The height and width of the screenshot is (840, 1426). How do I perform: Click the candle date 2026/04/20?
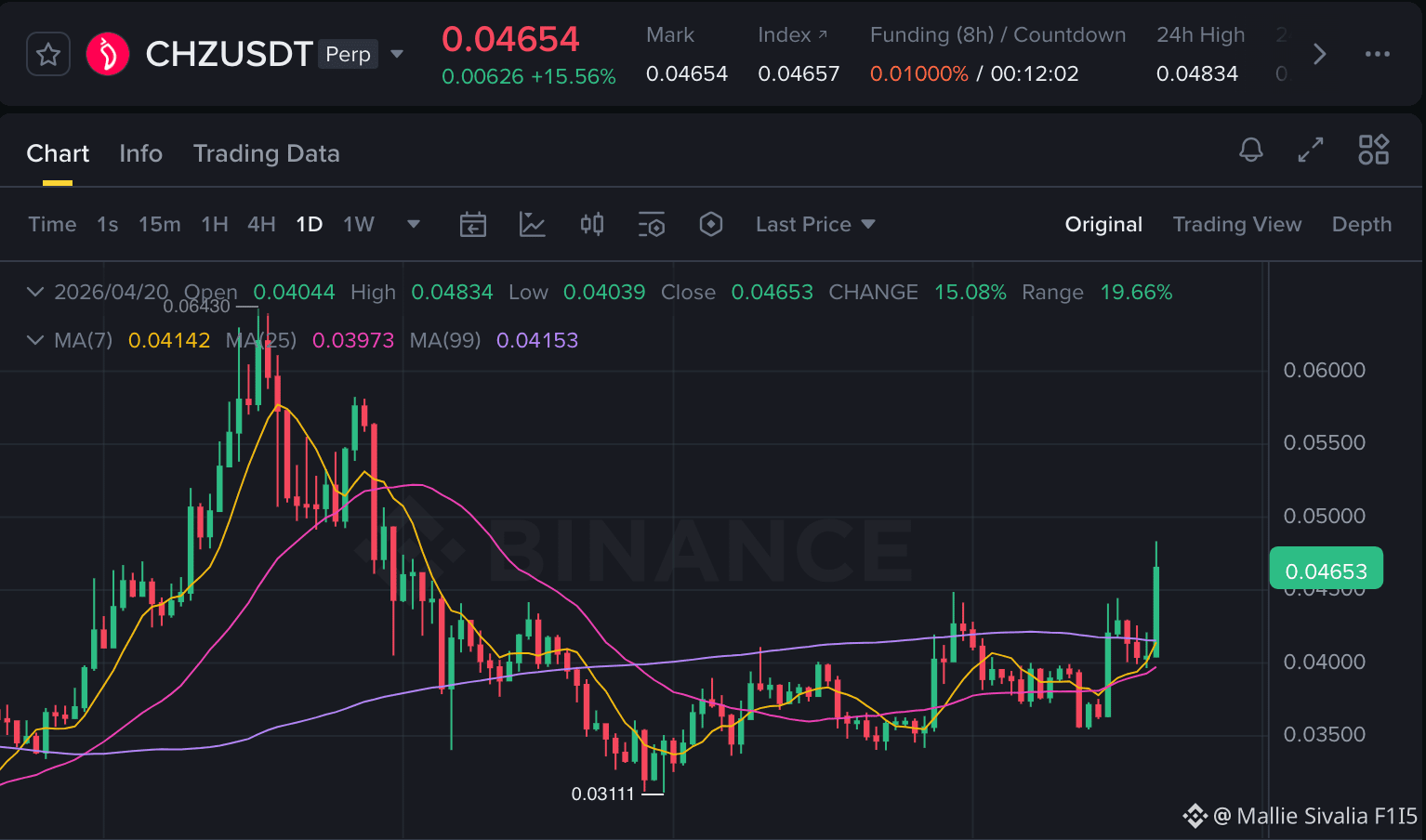tap(112, 292)
